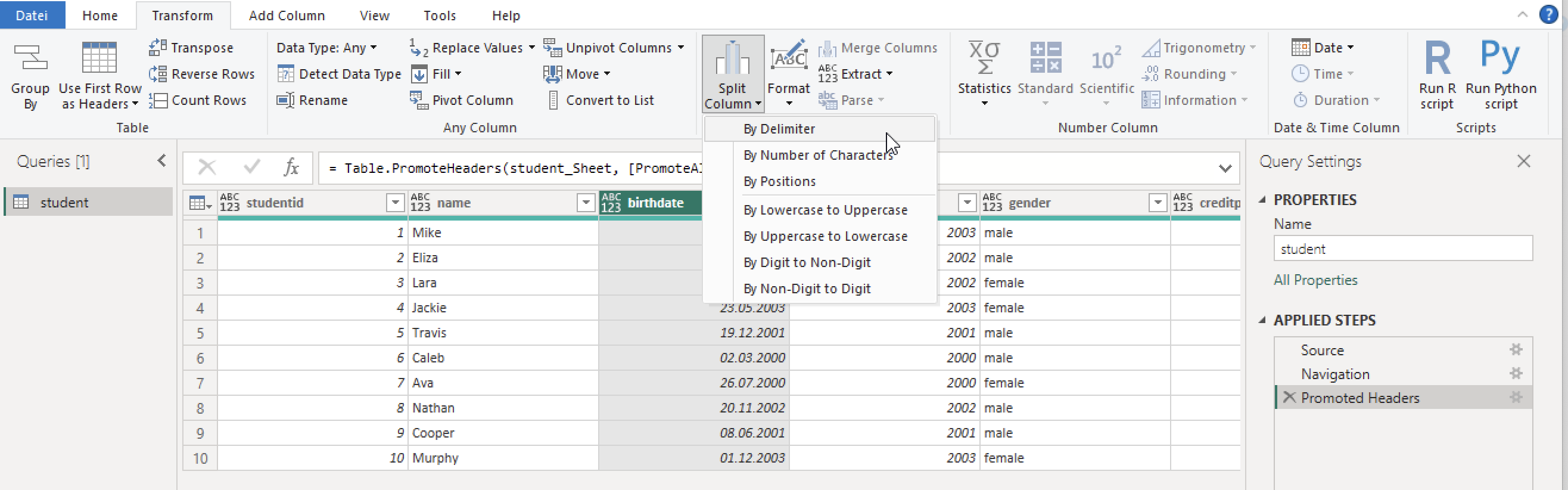1568x490 pixels.
Task: Open the Source step settings gear
Action: 1516,349
